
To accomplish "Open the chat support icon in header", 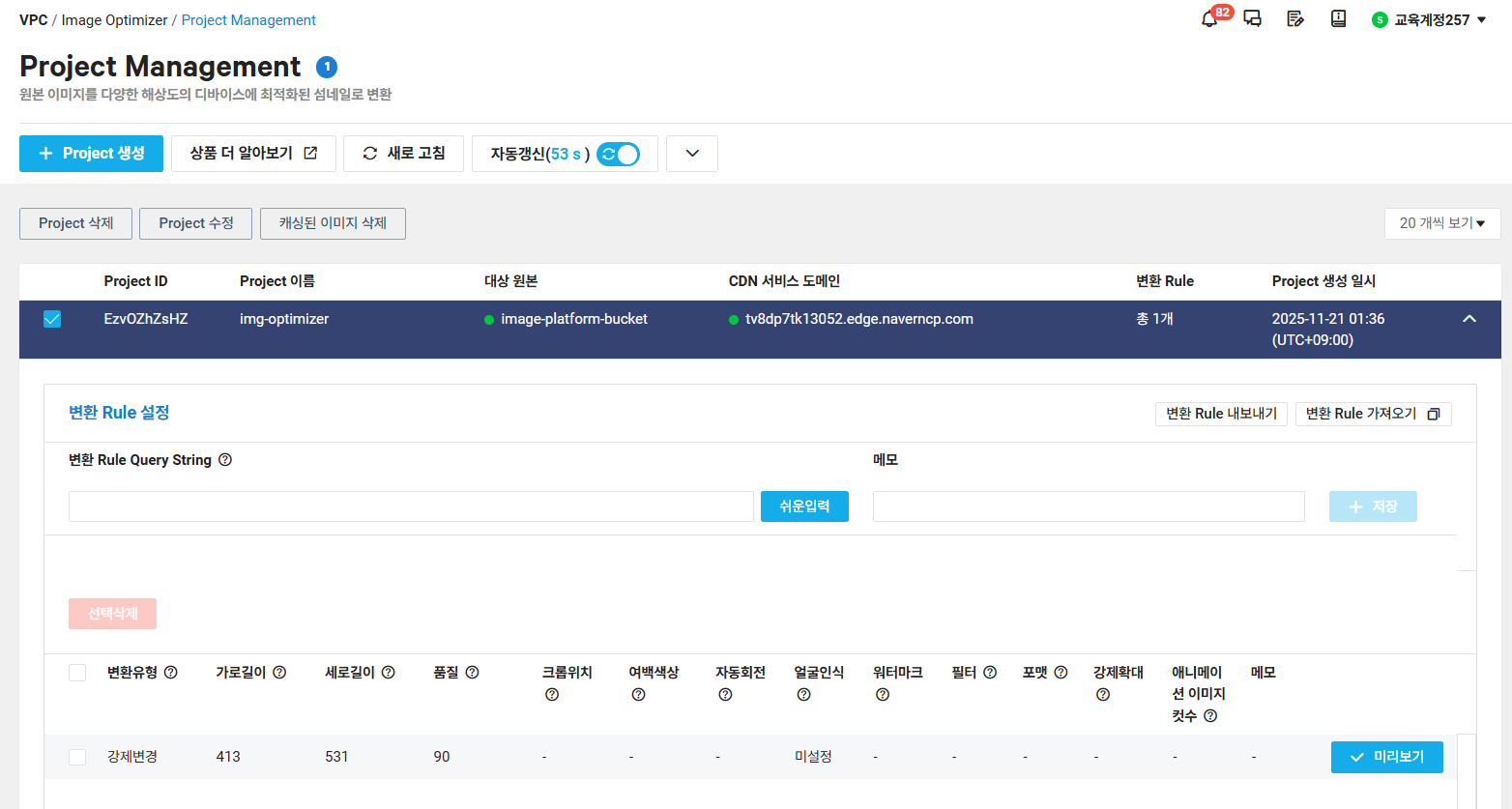I will click(1253, 18).
